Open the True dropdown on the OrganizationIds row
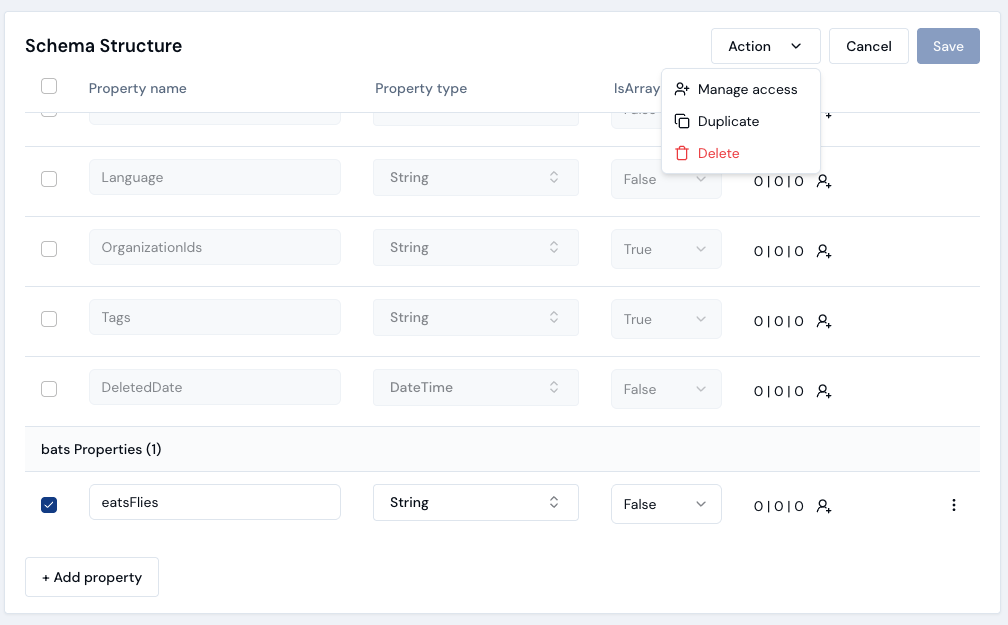Image resolution: width=1008 pixels, height=625 pixels. (x=666, y=247)
